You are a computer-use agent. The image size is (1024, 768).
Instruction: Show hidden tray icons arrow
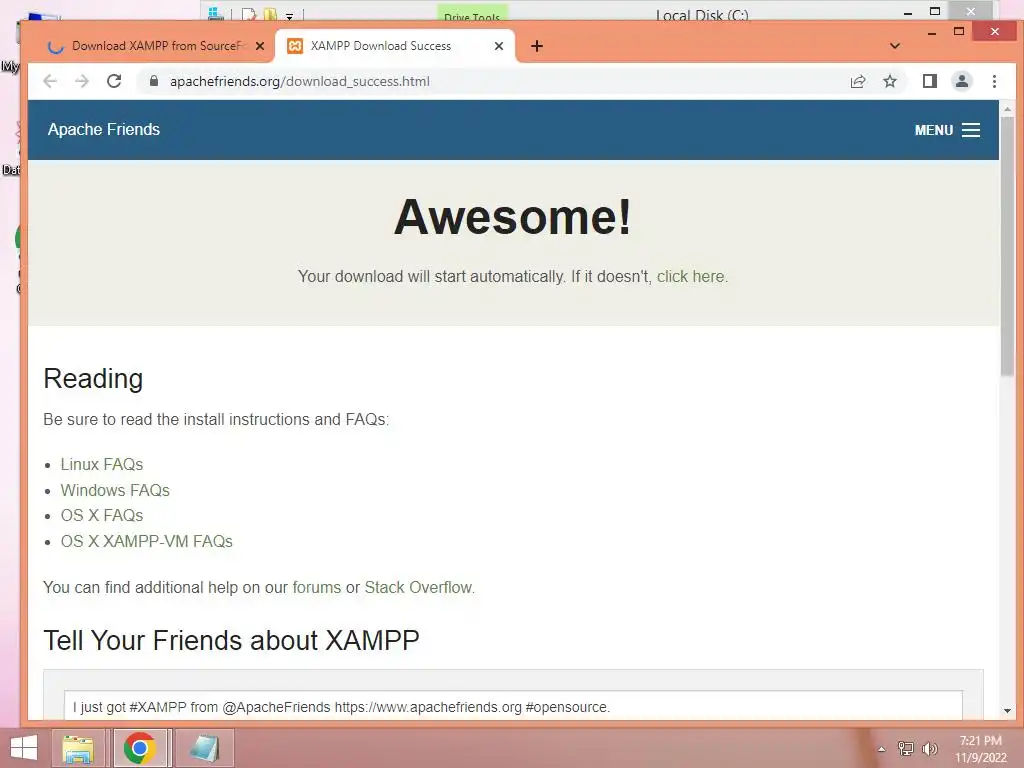click(x=882, y=749)
